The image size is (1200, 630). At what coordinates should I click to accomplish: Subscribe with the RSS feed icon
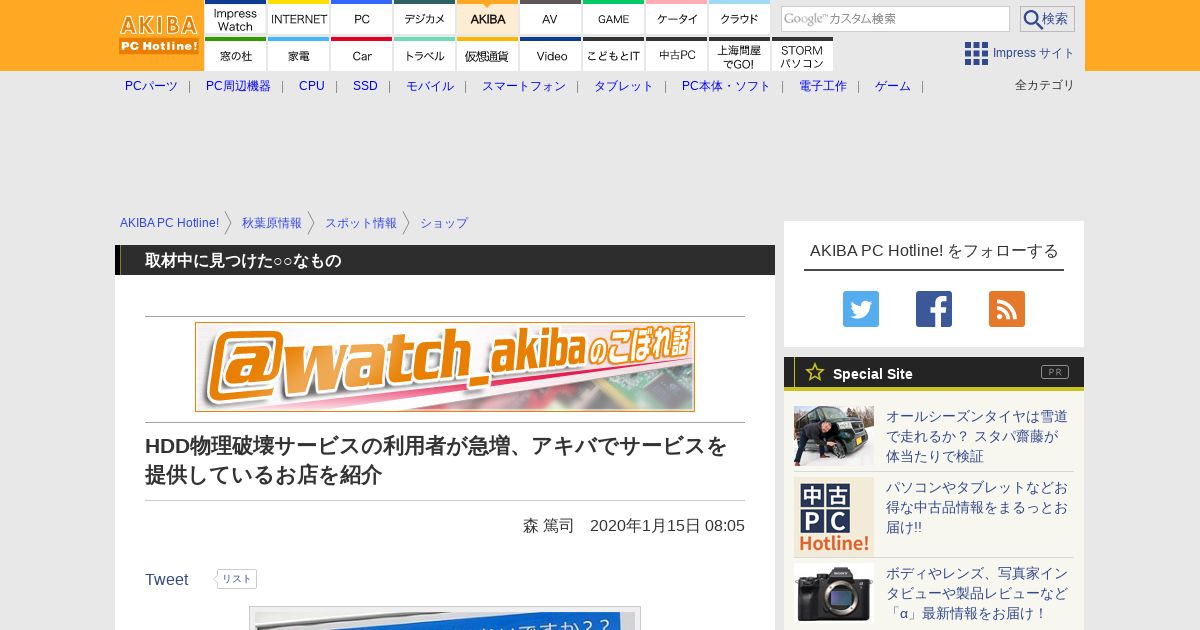pos(1007,309)
